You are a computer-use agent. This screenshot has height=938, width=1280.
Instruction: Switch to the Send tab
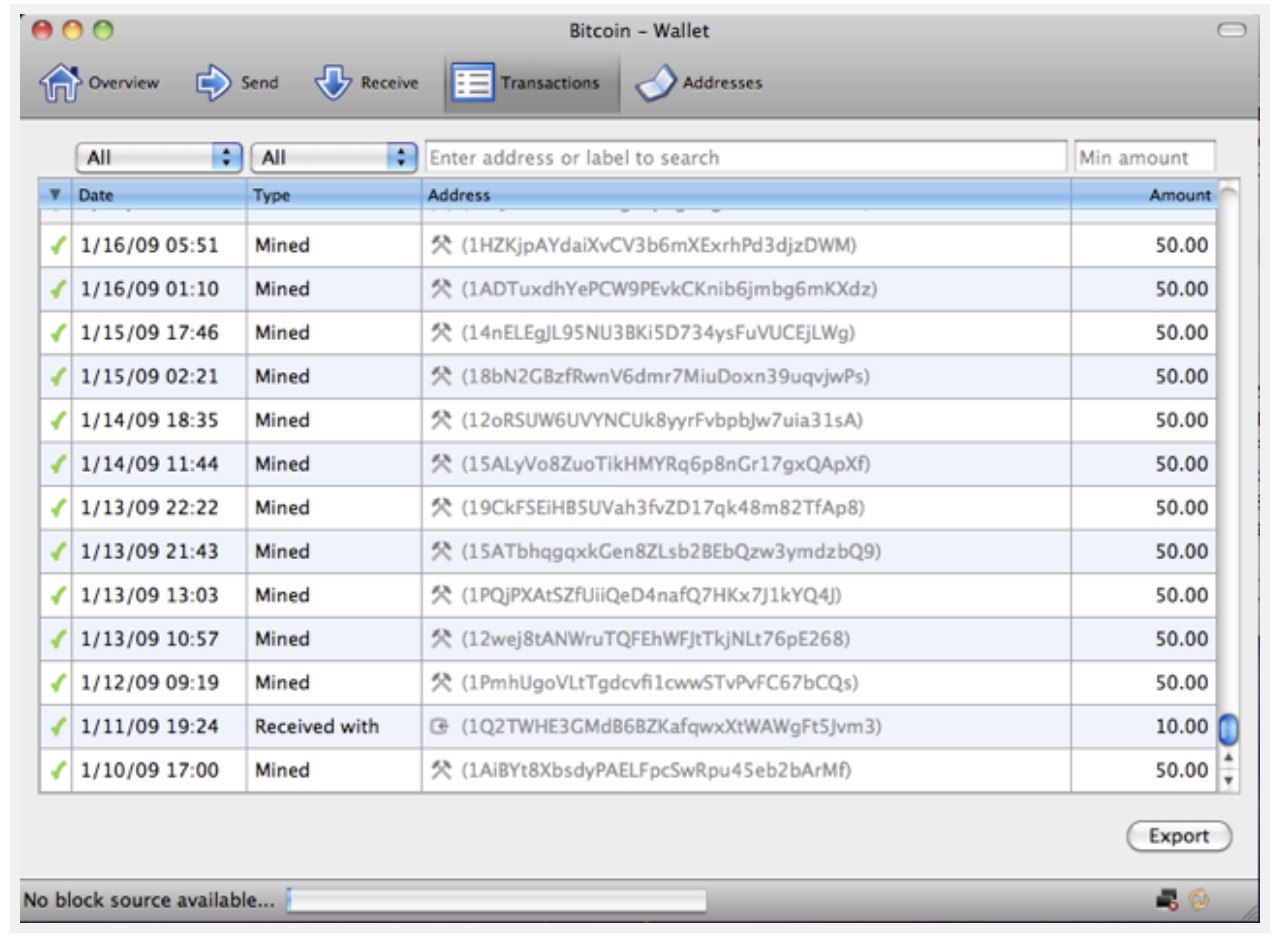[237, 84]
